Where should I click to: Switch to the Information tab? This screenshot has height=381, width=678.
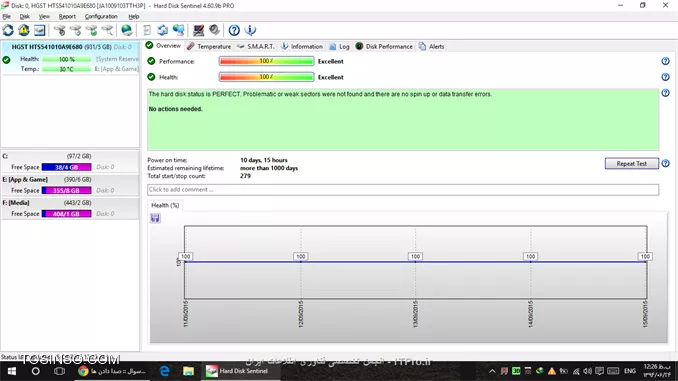click(x=301, y=46)
